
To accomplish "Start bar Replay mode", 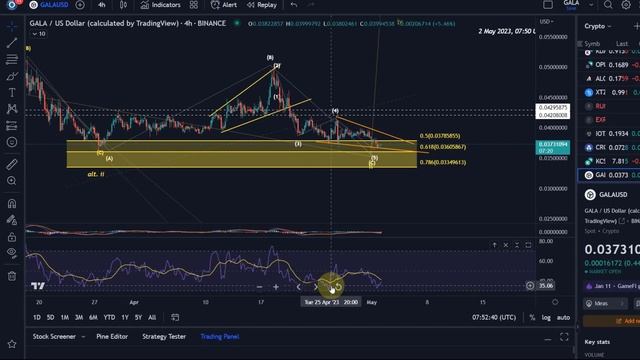I will click(262, 5).
